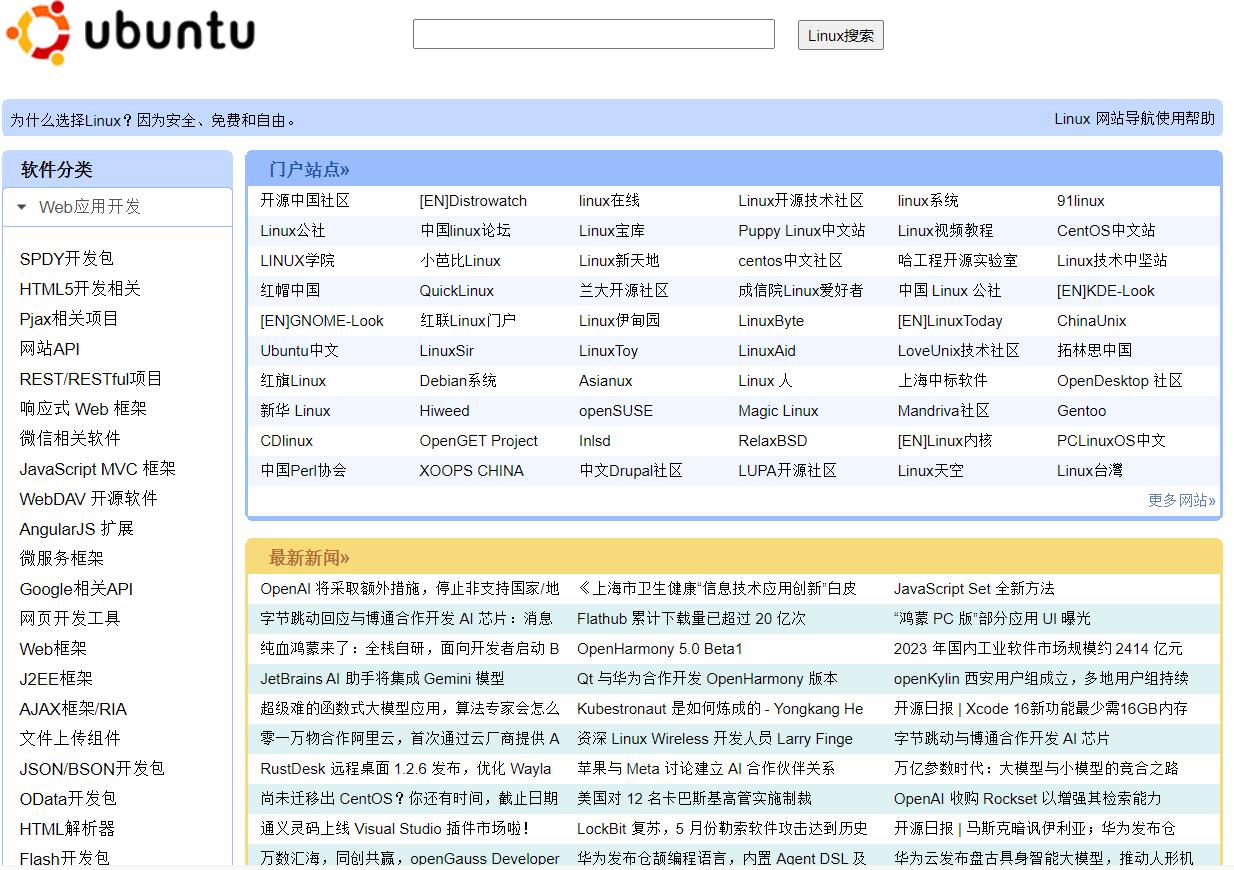The width and height of the screenshot is (1234, 870).
Task: Select the HTML5开发相关 category
Action: (x=80, y=289)
